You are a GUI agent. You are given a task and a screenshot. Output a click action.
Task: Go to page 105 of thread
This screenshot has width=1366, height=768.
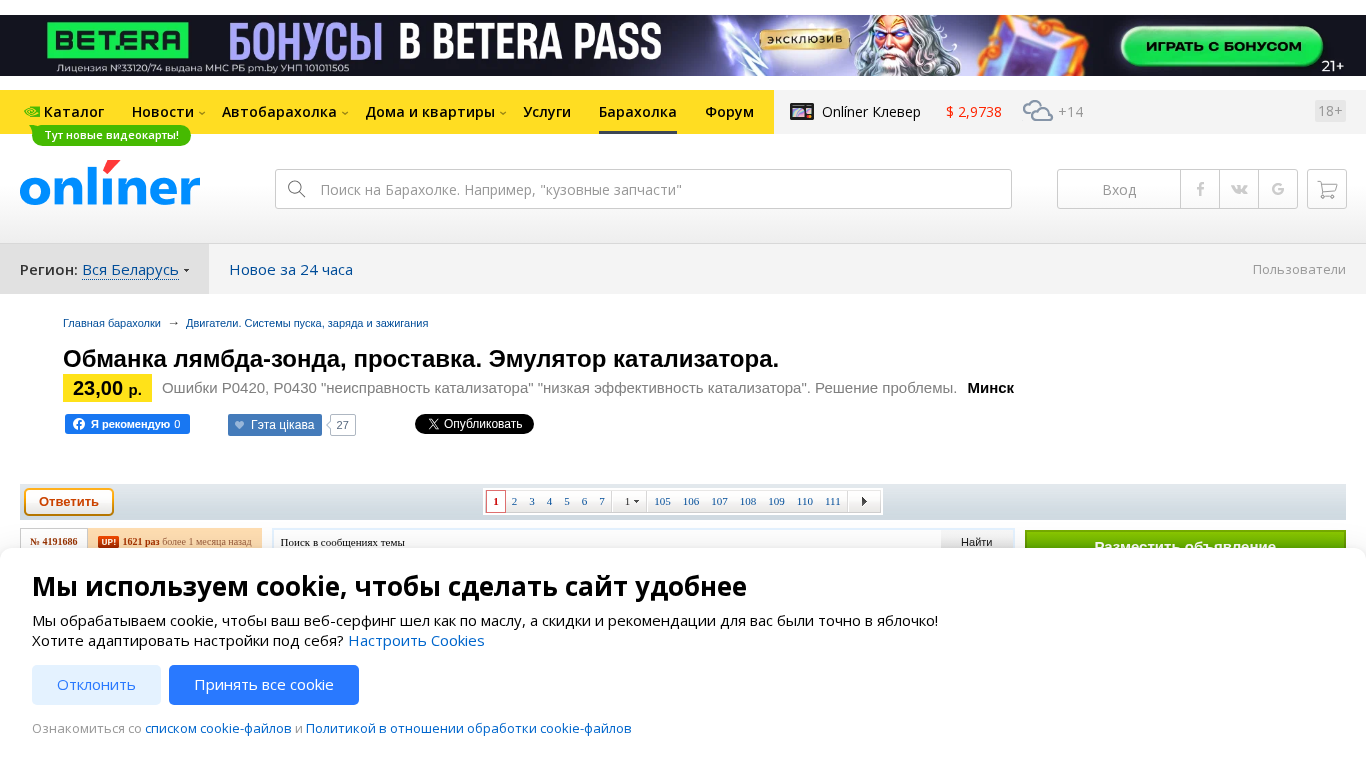point(662,501)
